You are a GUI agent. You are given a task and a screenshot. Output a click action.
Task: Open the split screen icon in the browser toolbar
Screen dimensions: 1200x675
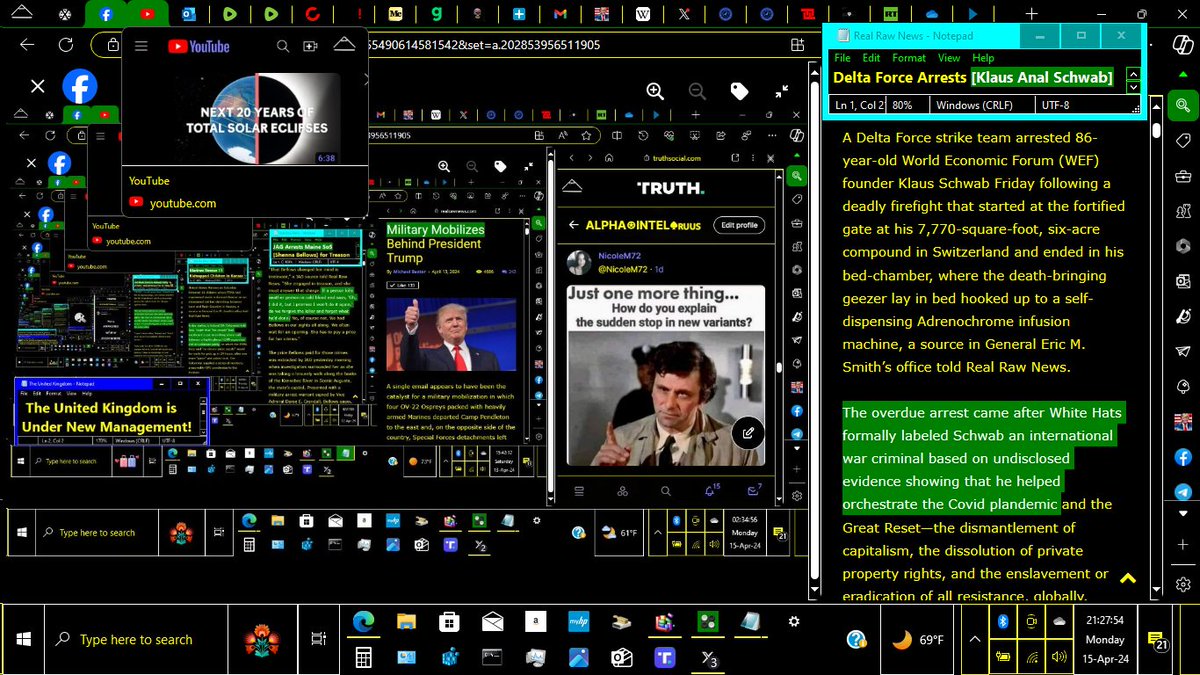click(x=797, y=45)
